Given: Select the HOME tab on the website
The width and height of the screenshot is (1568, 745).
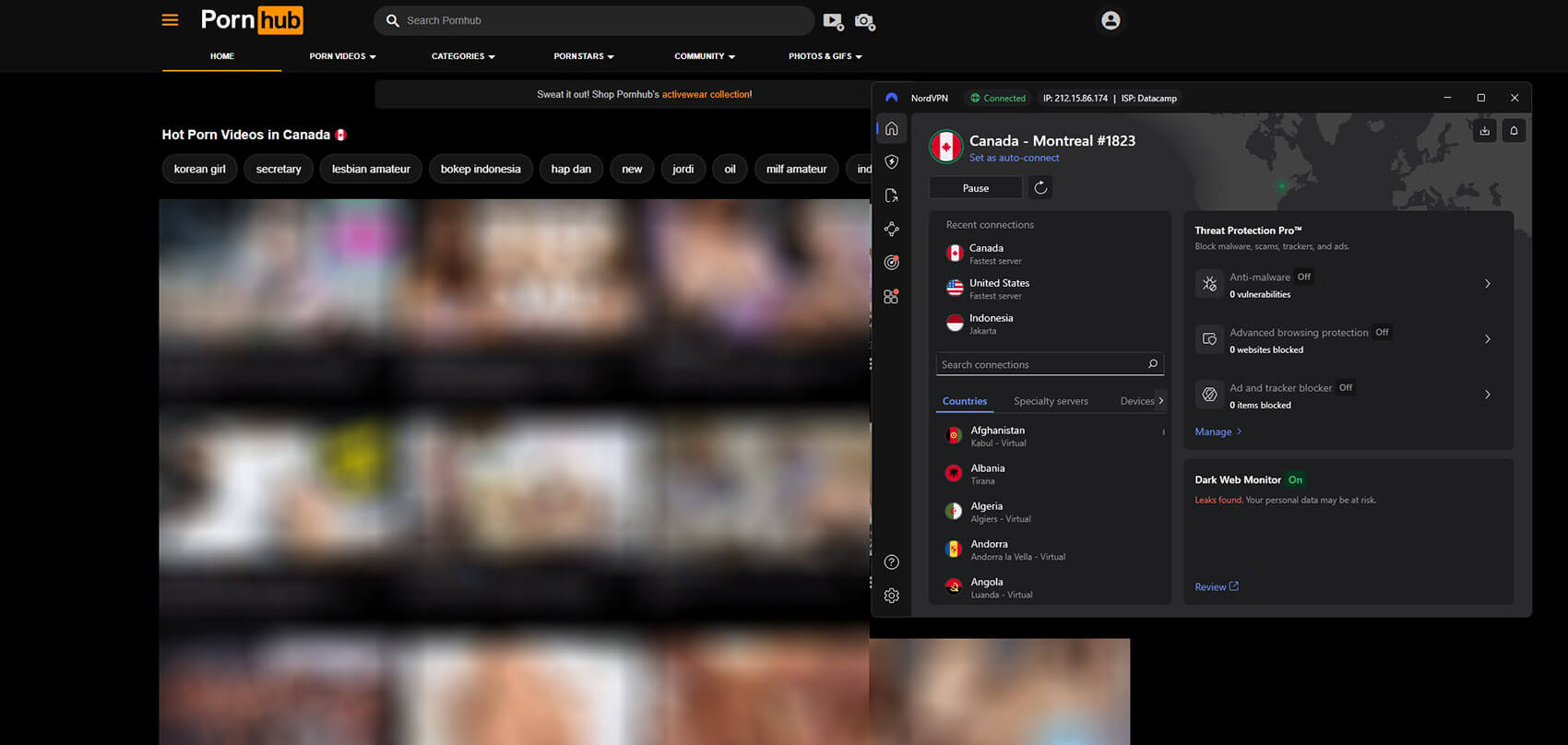Looking at the screenshot, I should pyautogui.click(x=222, y=56).
